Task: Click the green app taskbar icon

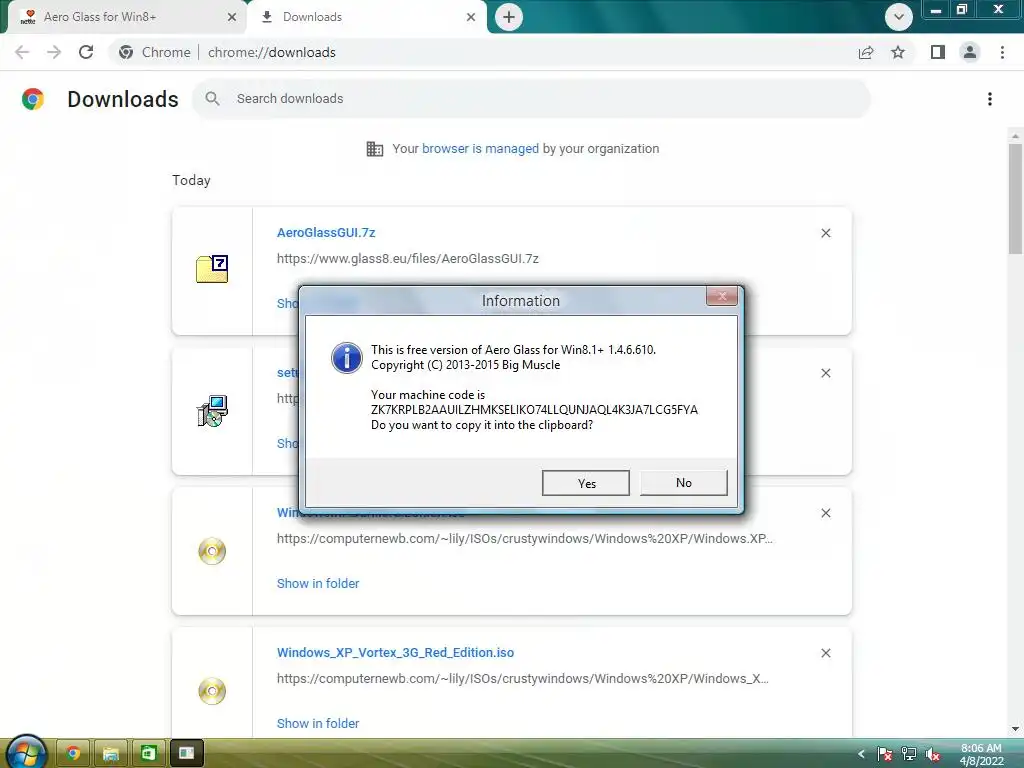Action: [x=148, y=753]
